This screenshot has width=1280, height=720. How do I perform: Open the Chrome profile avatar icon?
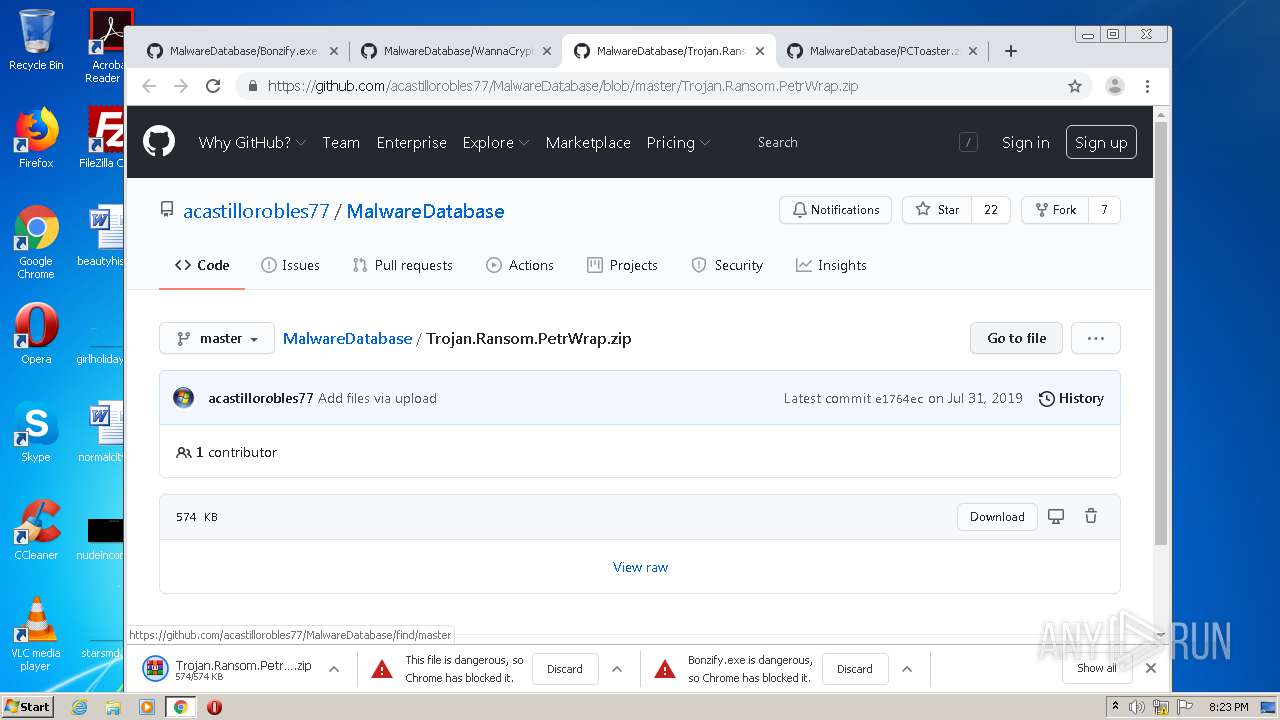point(1115,86)
